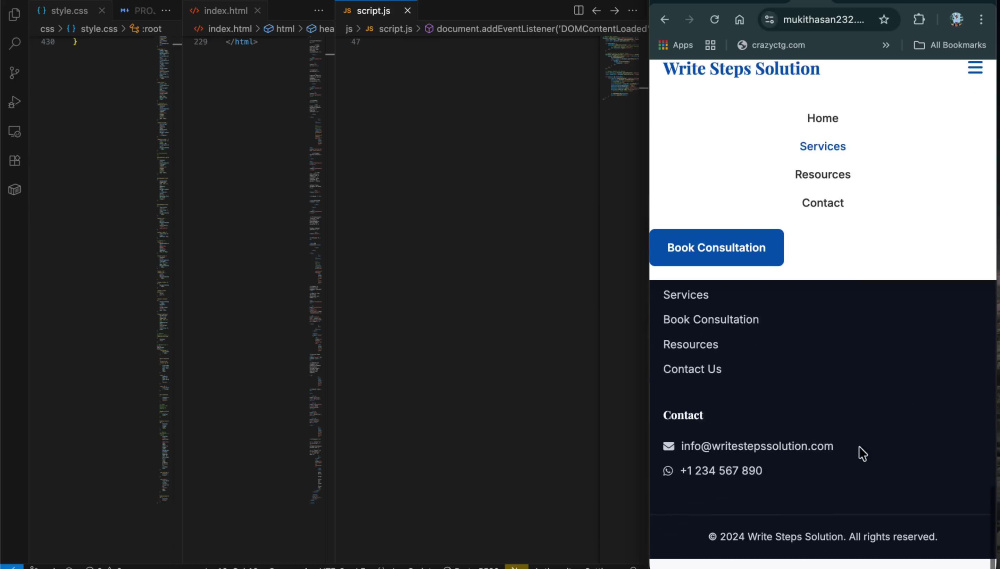Close the script.js tab
Image resolution: width=1000 pixels, height=569 pixels.
click(x=408, y=11)
